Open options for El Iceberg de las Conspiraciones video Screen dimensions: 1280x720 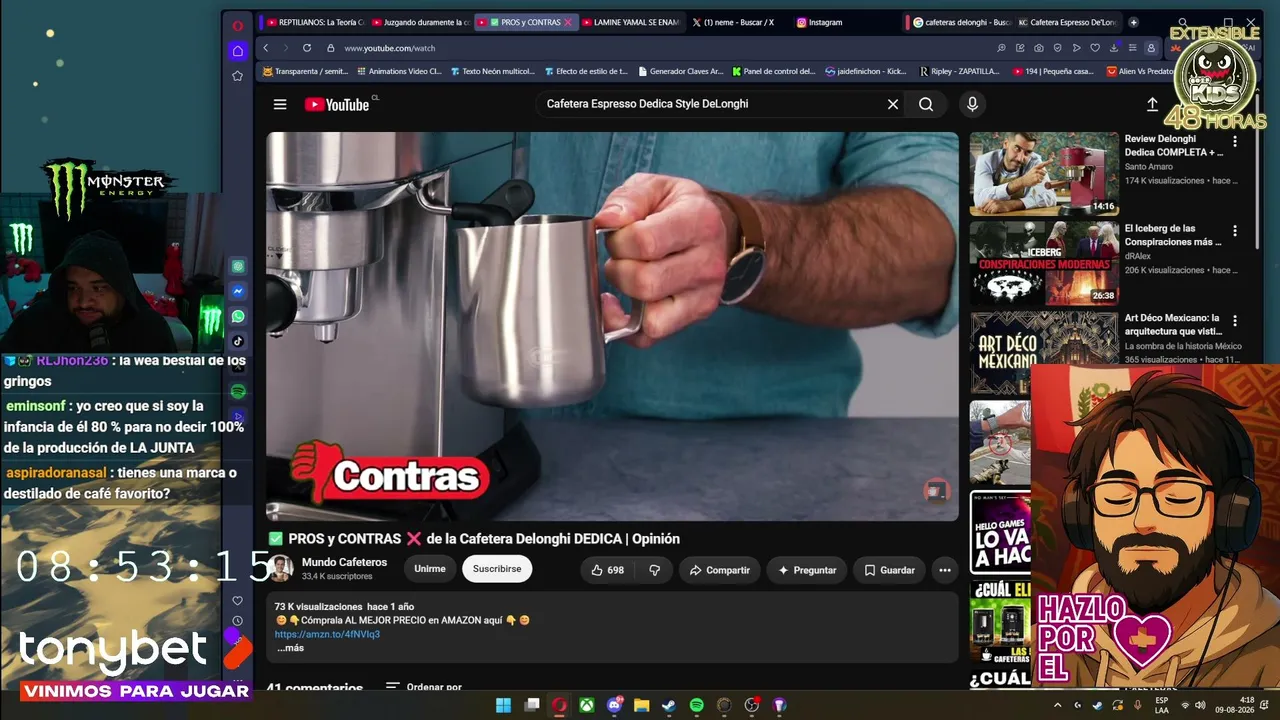click(1235, 231)
